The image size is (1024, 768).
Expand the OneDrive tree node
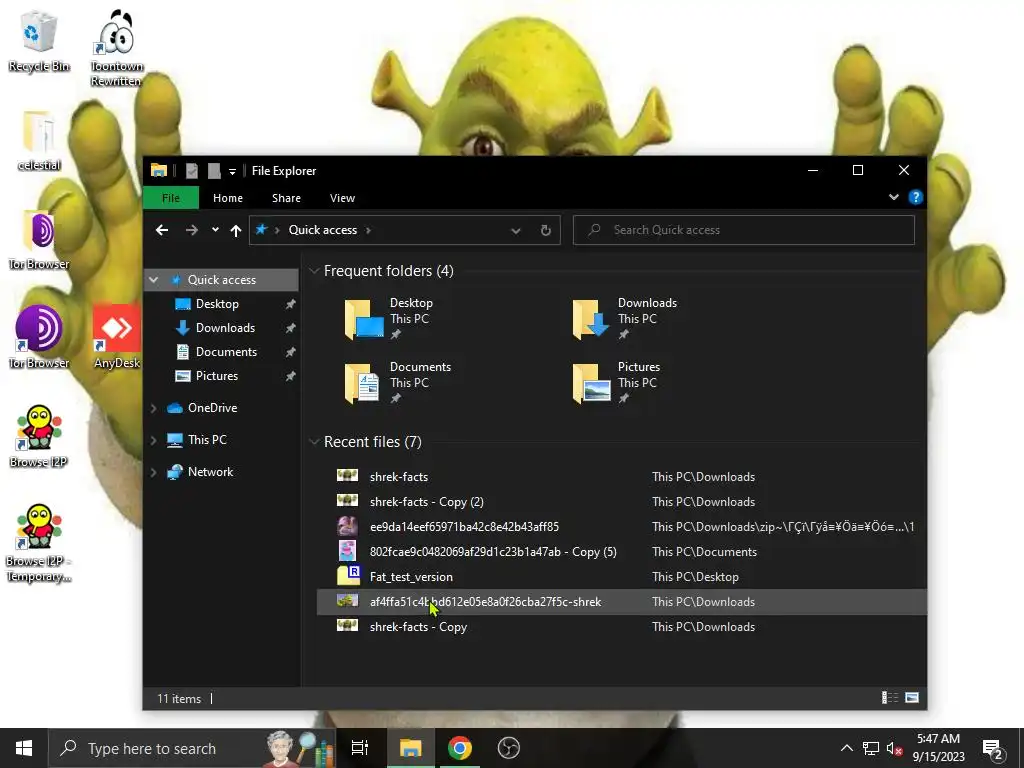point(153,408)
